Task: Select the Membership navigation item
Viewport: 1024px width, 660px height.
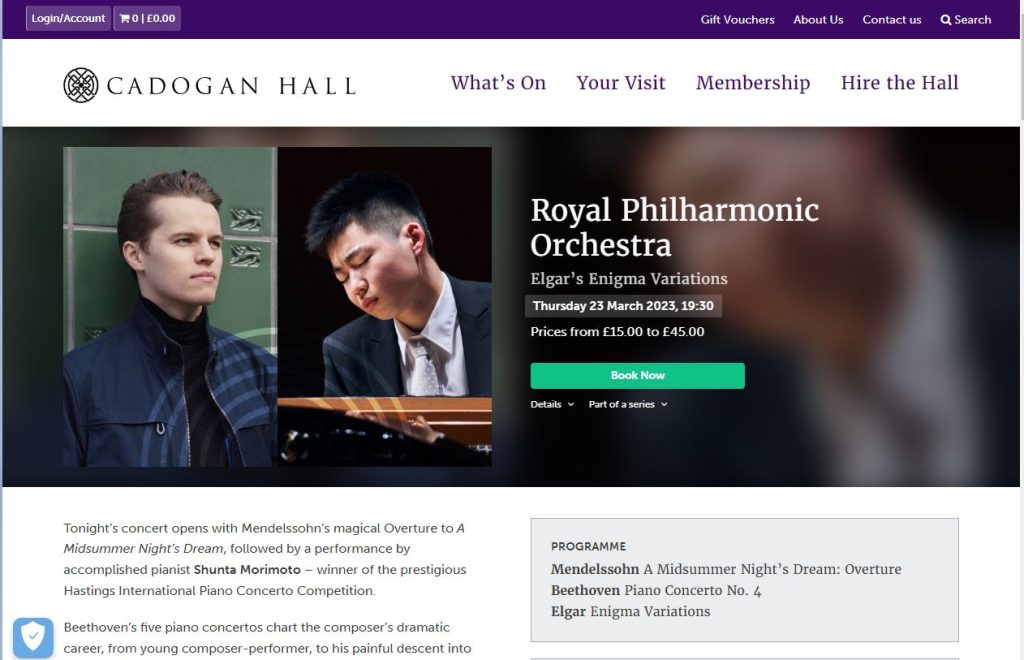Action: click(x=753, y=83)
